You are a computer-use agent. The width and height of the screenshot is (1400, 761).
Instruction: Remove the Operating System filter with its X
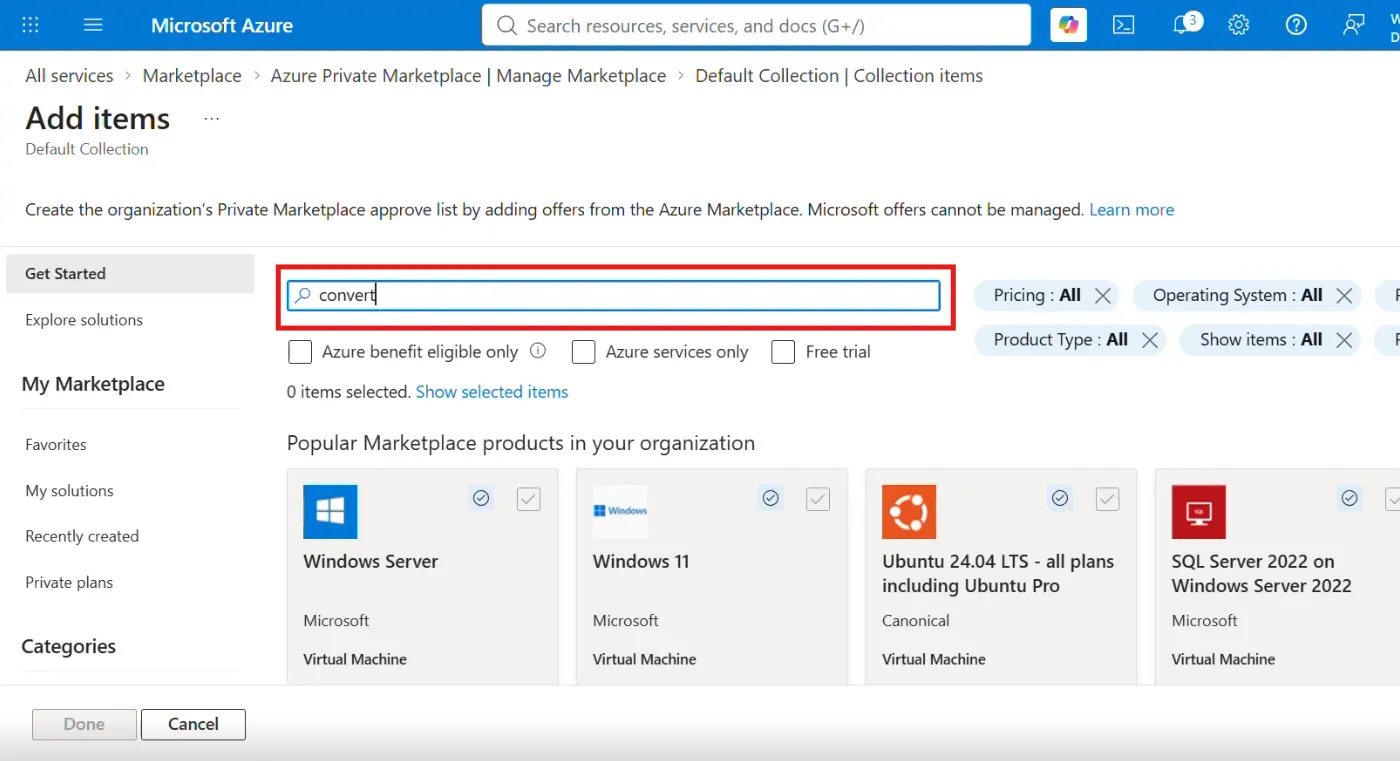(1344, 295)
